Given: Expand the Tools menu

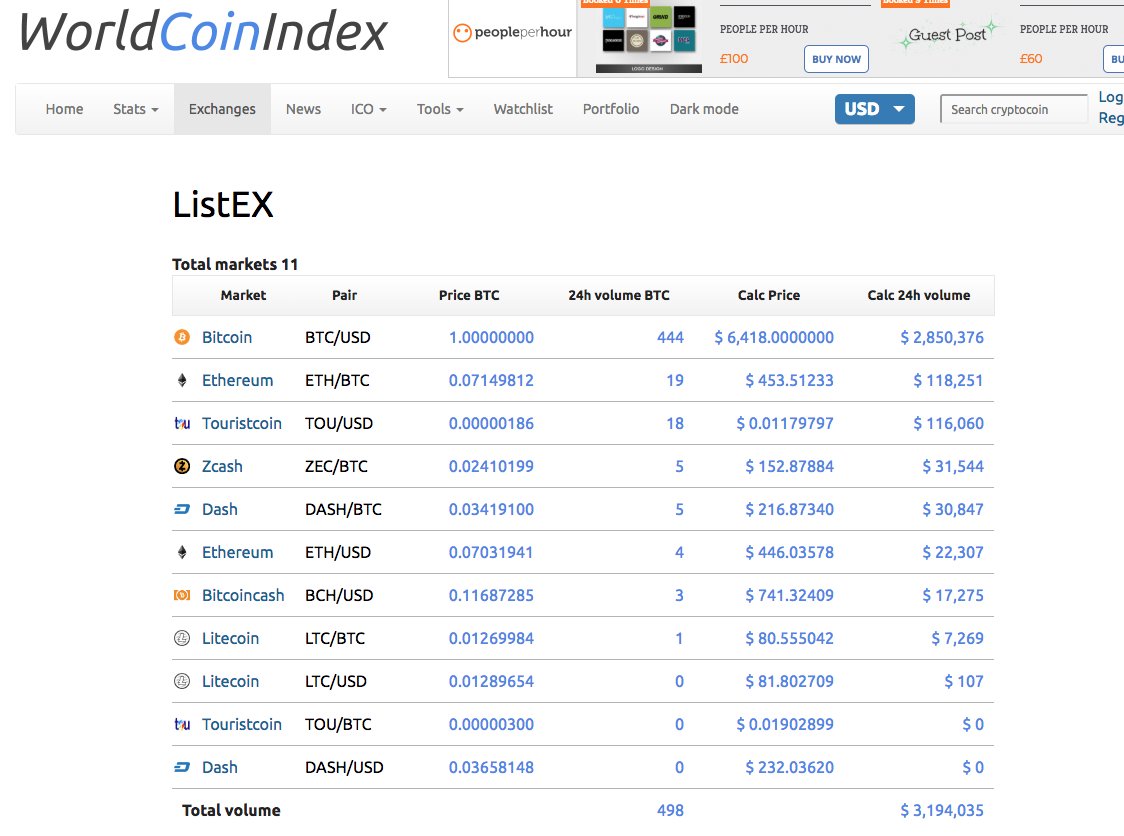Looking at the screenshot, I should [440, 109].
